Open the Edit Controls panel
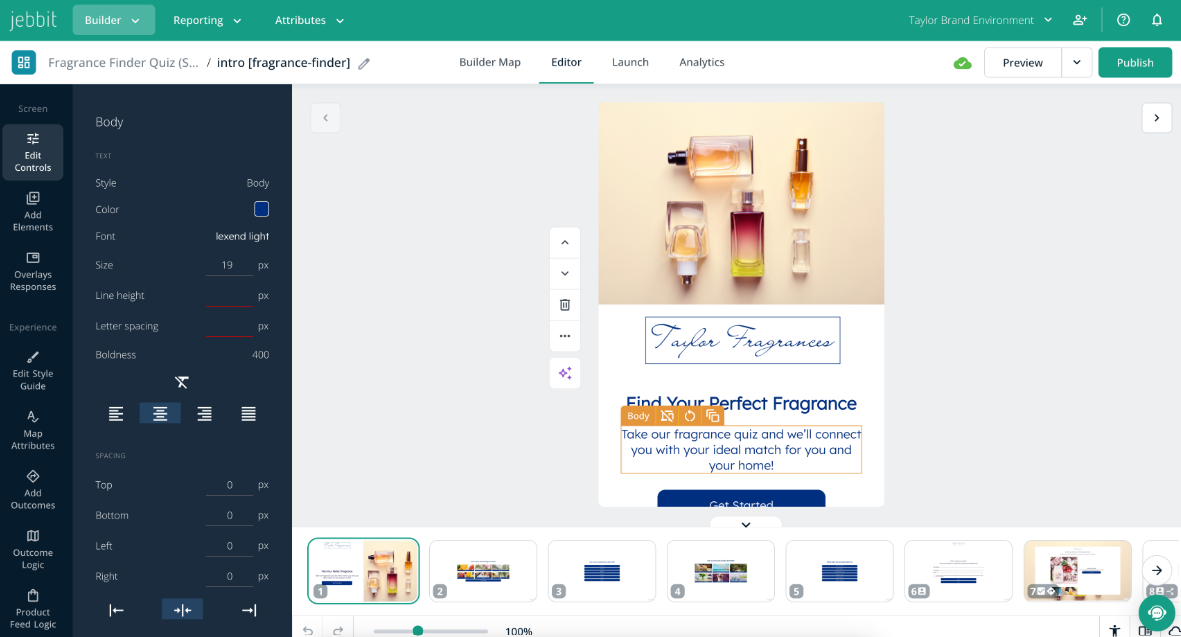The image size is (1181, 637). (x=32, y=152)
